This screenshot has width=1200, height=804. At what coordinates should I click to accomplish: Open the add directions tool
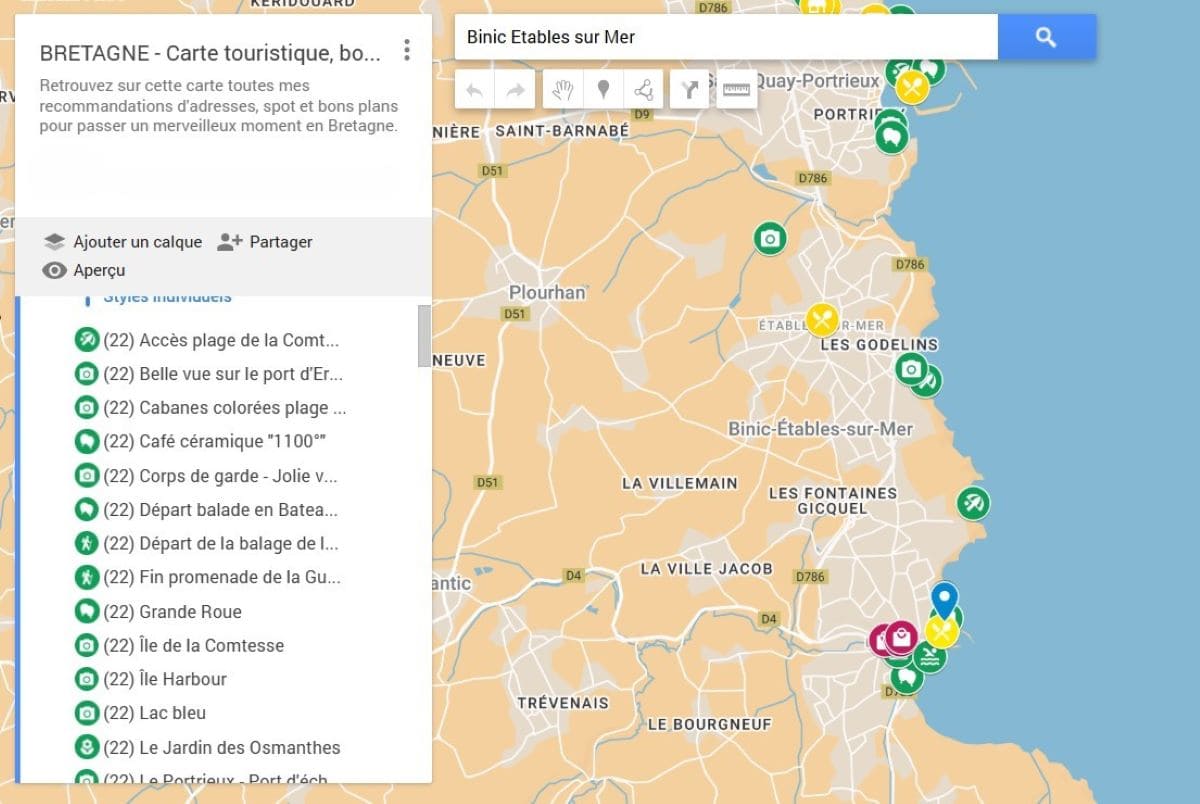point(689,90)
